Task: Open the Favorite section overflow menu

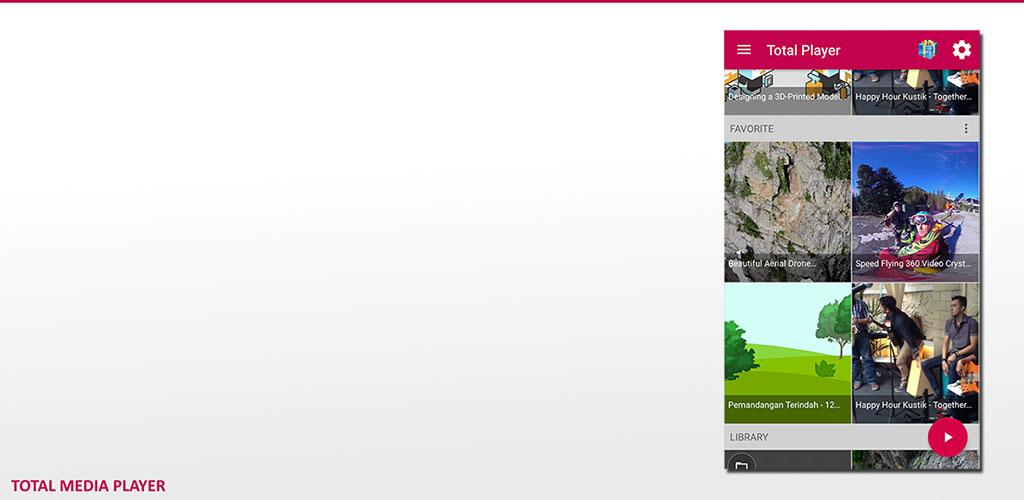Action: [966, 129]
